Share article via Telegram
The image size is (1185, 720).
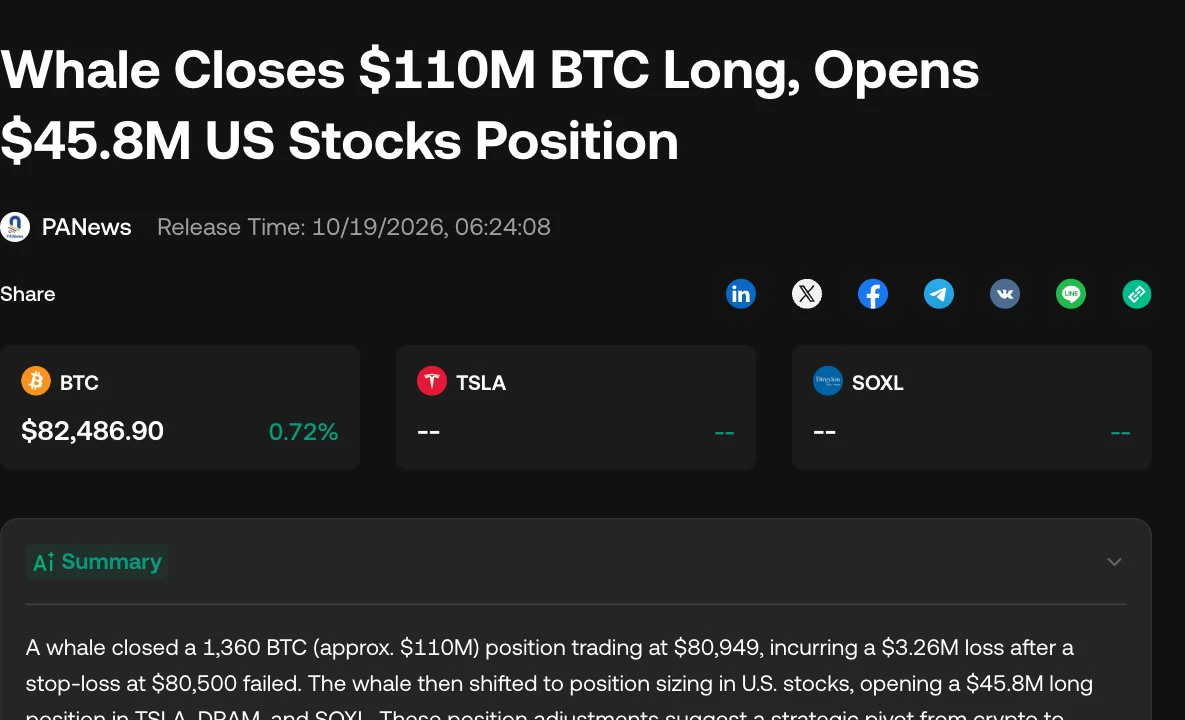[x=939, y=294]
